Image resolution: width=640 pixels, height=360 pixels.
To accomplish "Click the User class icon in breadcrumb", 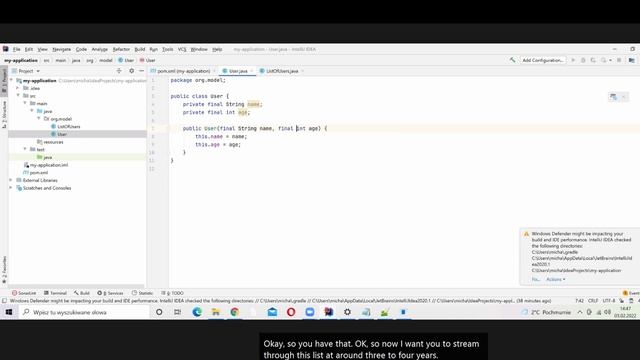I will pyautogui.click(x=120, y=60).
